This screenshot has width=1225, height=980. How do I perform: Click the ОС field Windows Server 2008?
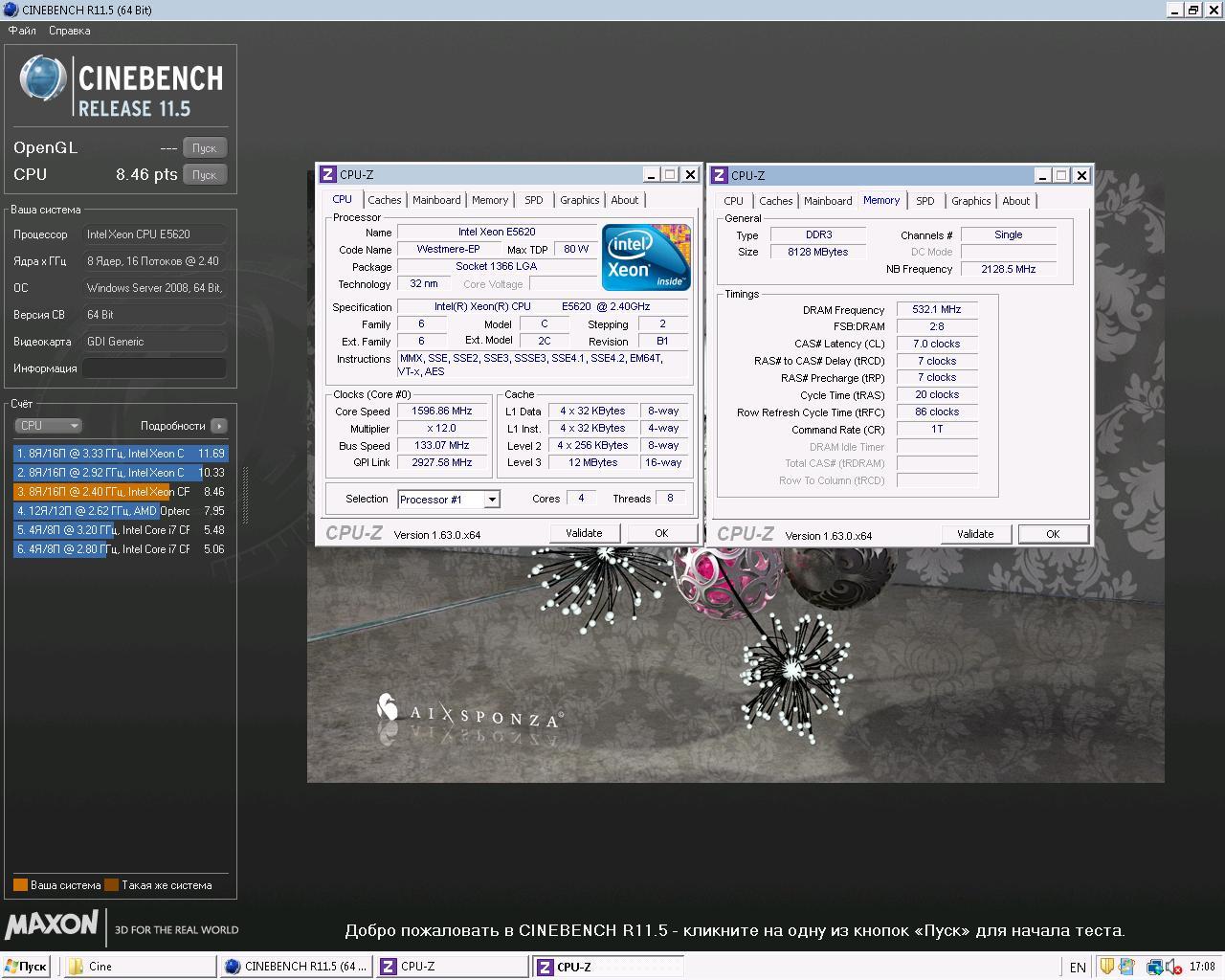[x=154, y=288]
